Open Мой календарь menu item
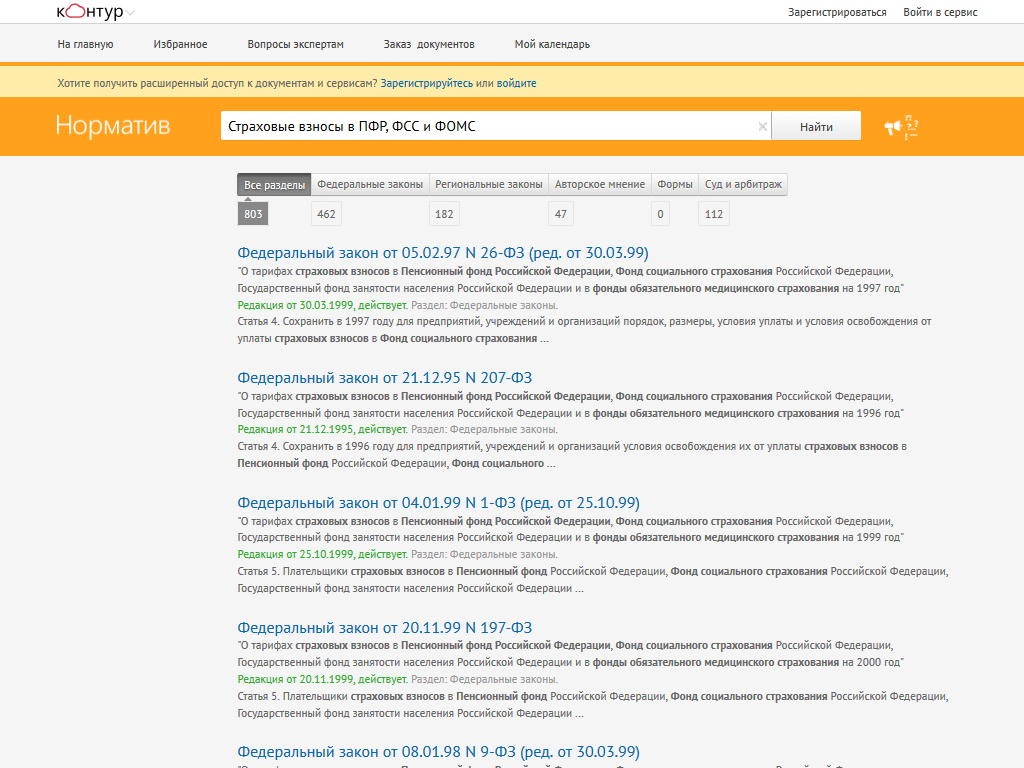Screen dimensions: 1024x768 pyautogui.click(x=552, y=44)
